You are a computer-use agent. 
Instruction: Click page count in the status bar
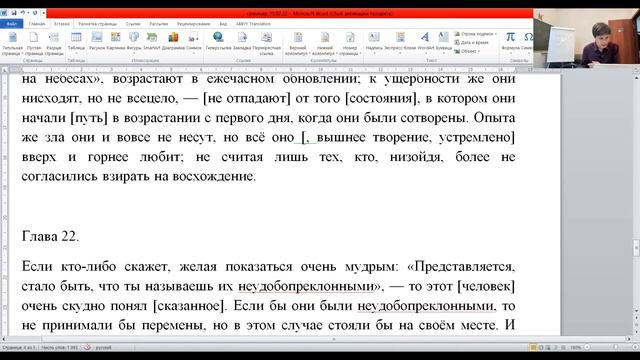(19, 348)
